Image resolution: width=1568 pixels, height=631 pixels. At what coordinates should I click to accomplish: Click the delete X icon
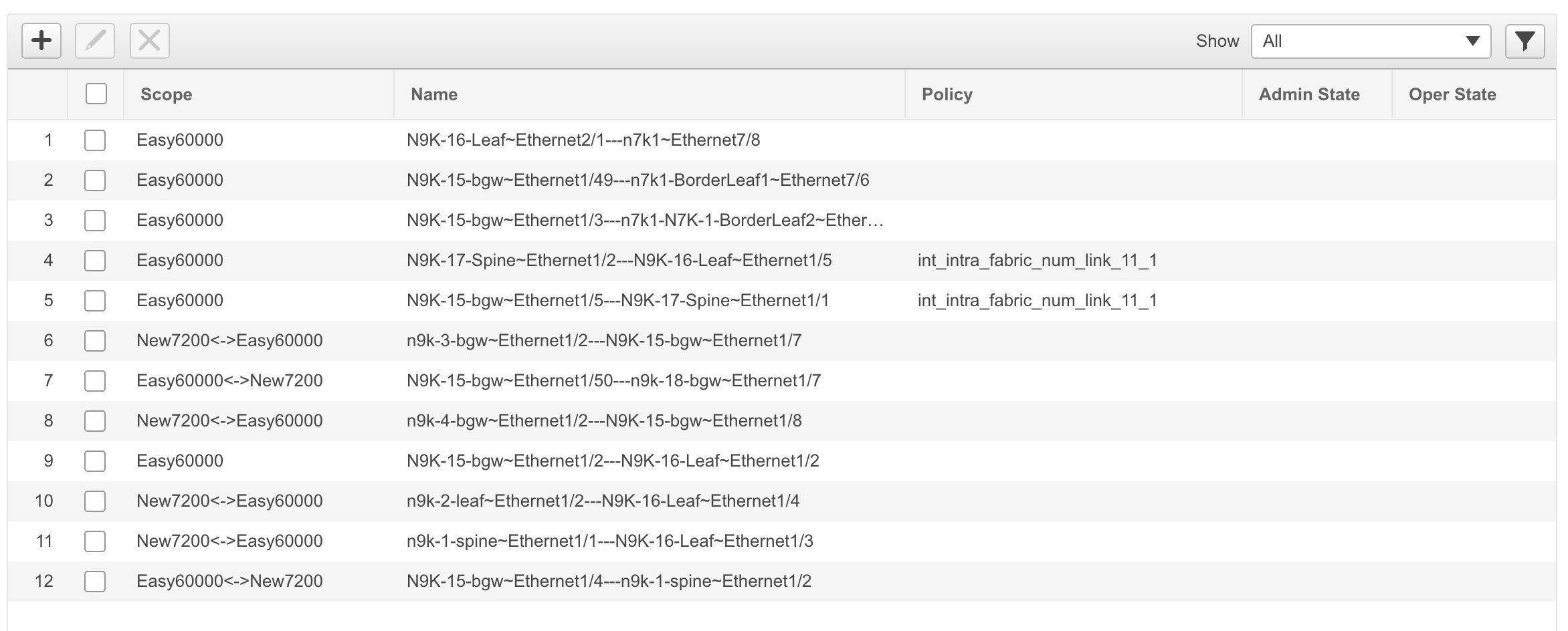click(149, 41)
